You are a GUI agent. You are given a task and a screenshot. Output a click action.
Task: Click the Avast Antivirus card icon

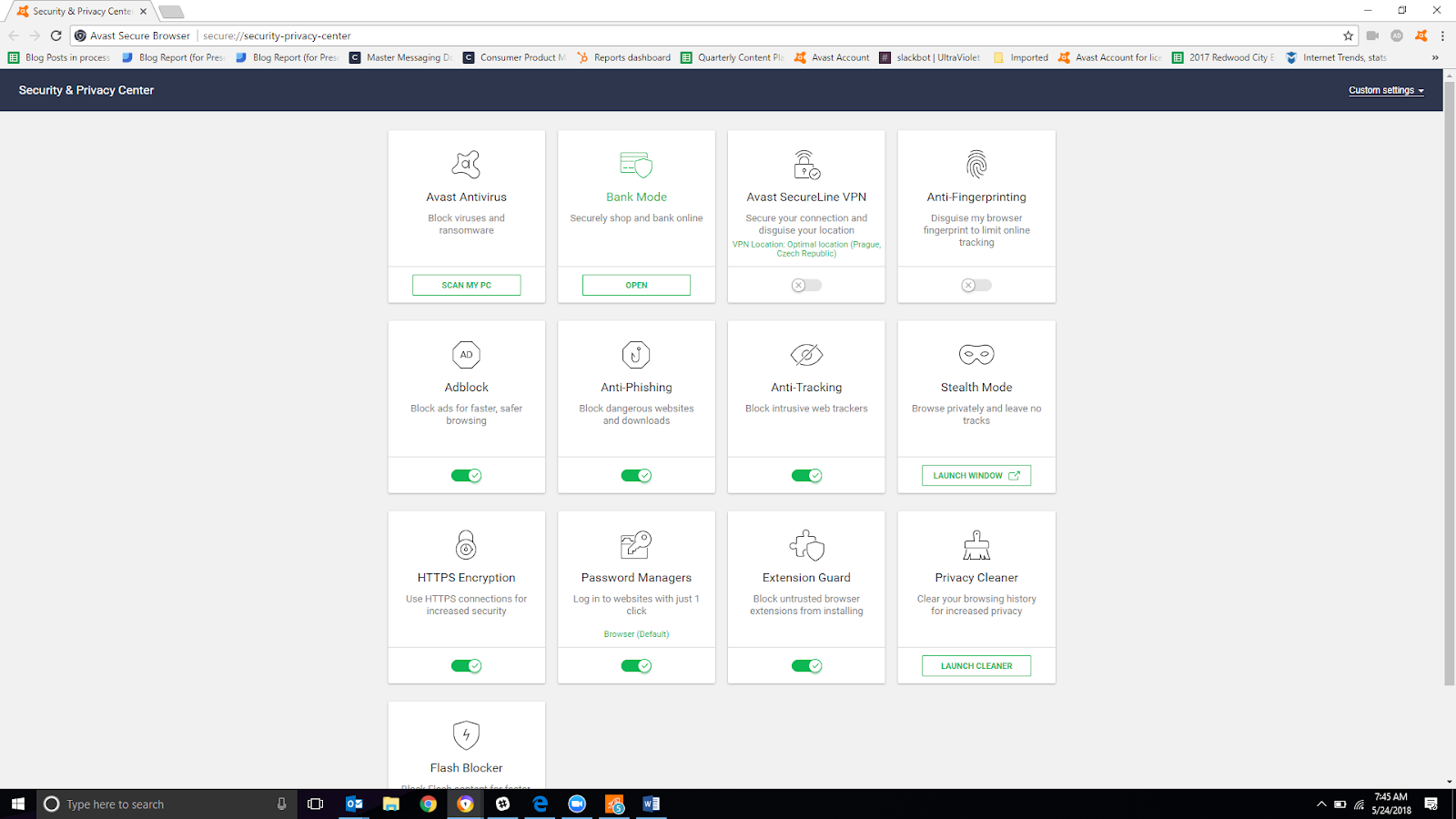point(466,165)
